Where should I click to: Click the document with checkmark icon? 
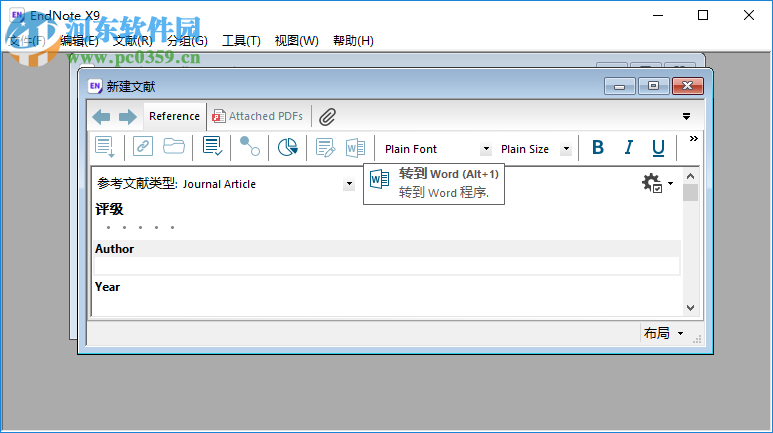click(x=212, y=146)
